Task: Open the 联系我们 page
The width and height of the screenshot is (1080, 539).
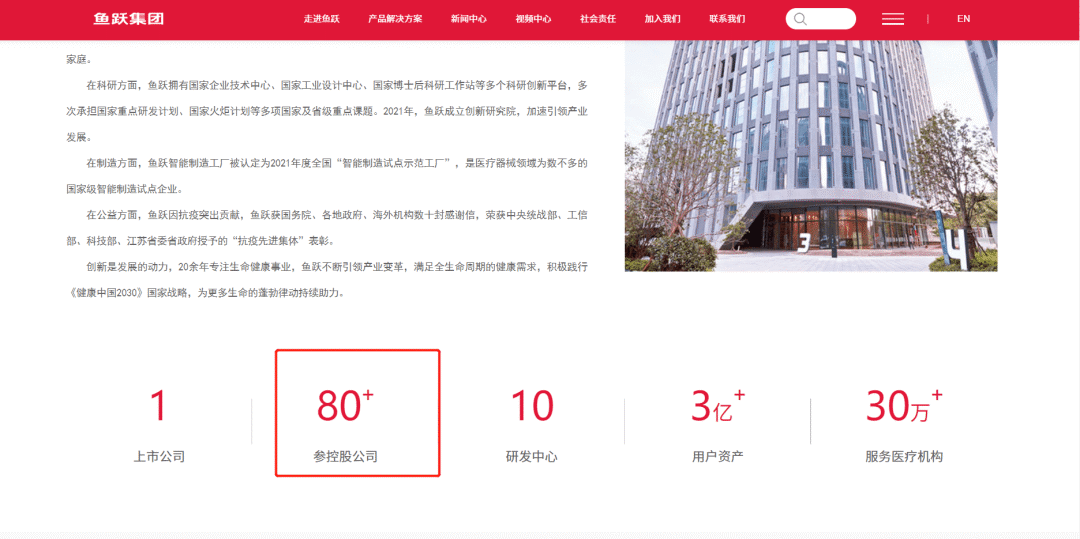Action: tap(727, 19)
